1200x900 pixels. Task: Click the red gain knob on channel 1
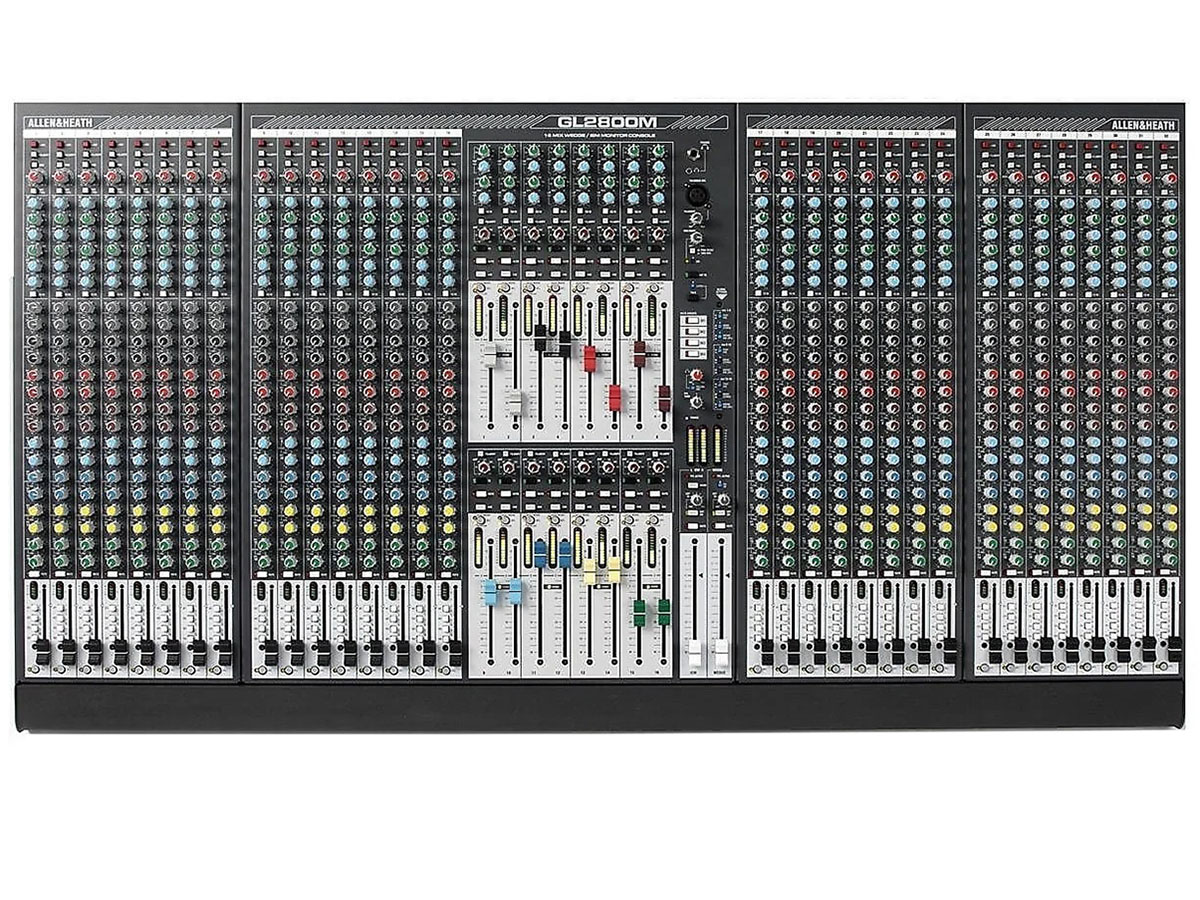35,177
